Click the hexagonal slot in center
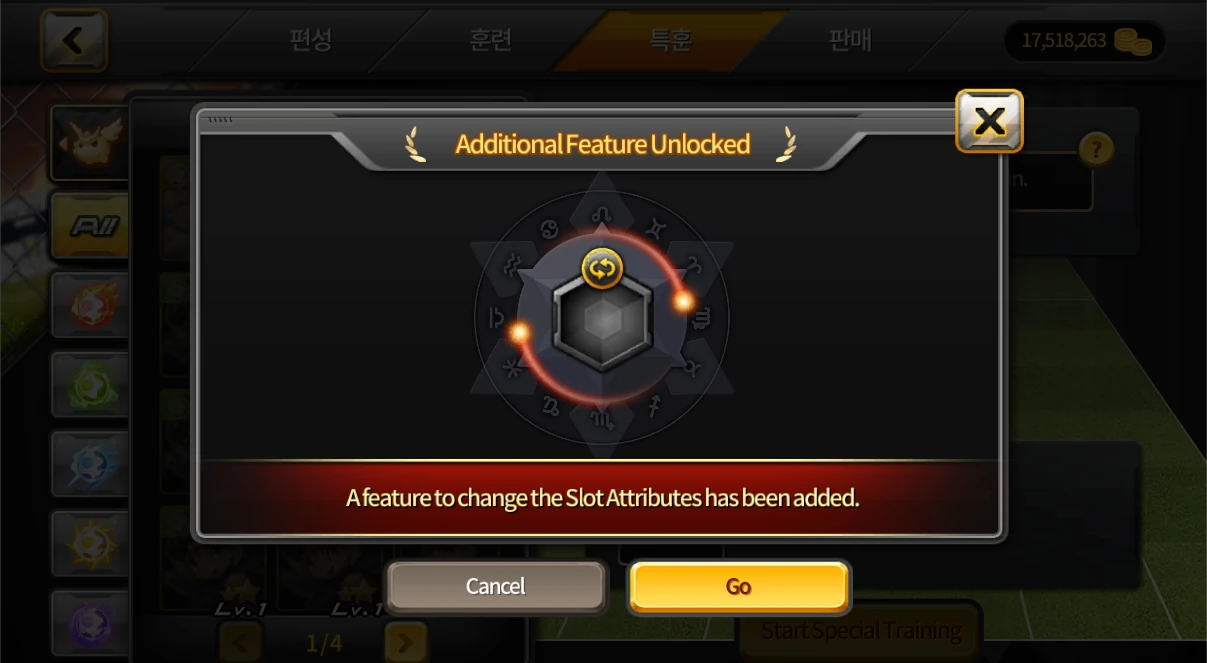 click(x=602, y=321)
